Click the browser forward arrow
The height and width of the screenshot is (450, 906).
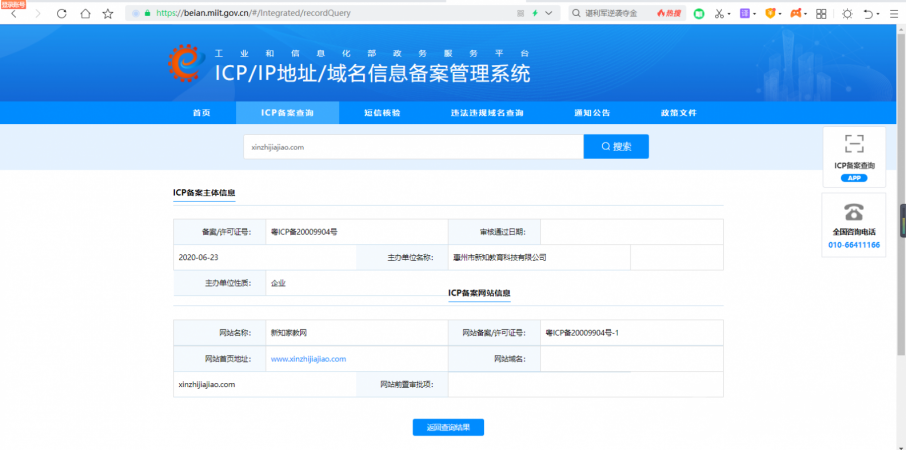click(38, 13)
